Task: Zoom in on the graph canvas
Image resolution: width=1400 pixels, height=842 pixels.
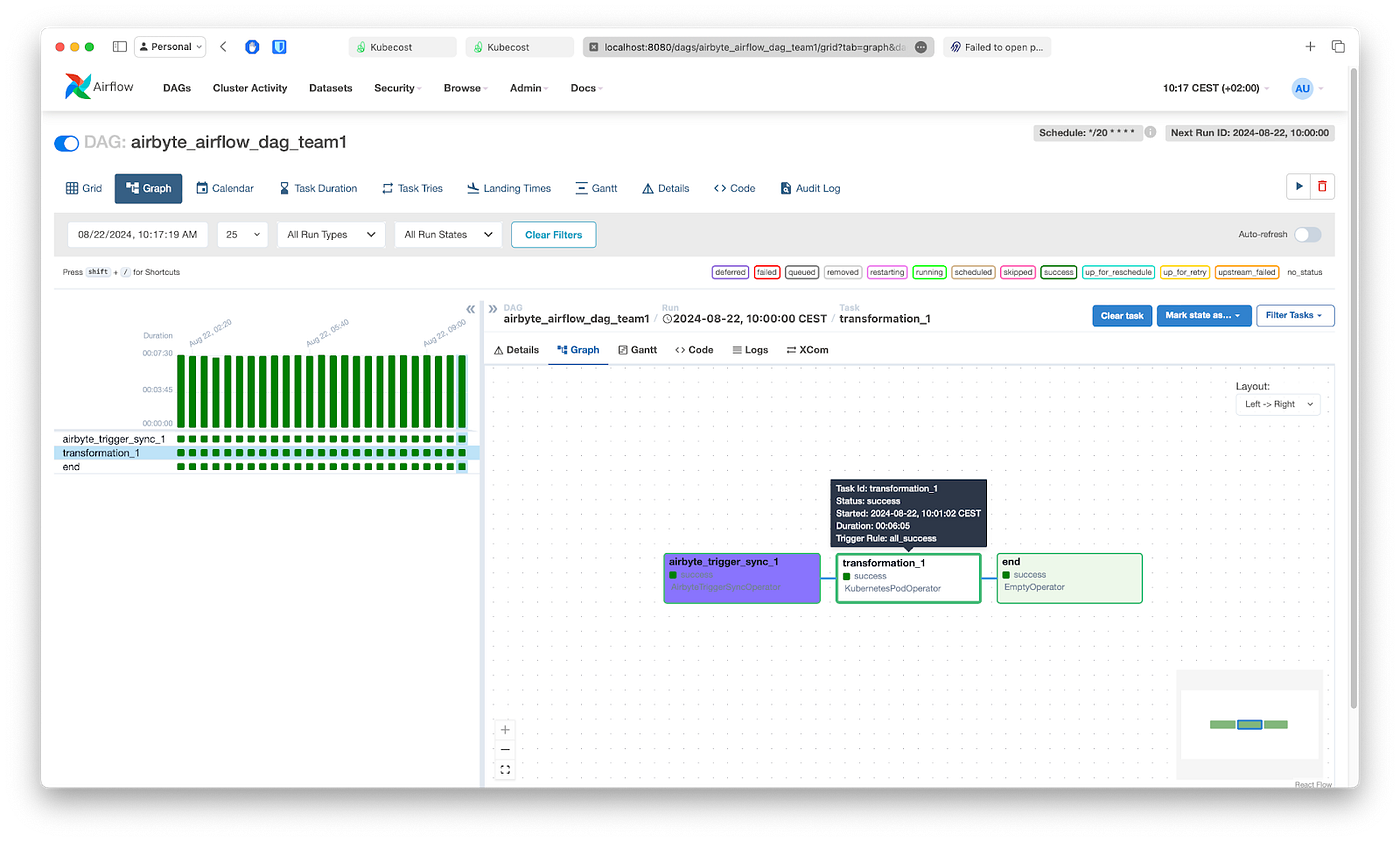Action: pyautogui.click(x=505, y=730)
